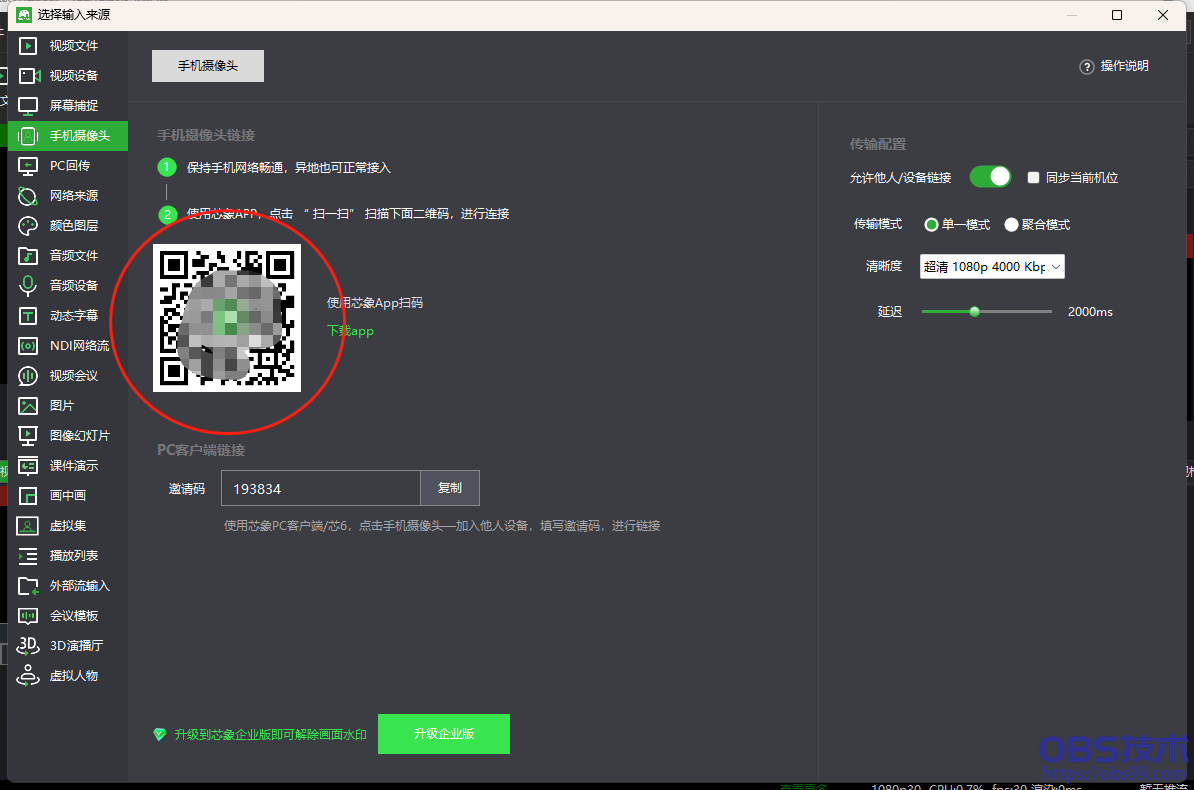The image size is (1194, 790).
Task: Open 动态字幕 in the source list
Action: click(74, 315)
